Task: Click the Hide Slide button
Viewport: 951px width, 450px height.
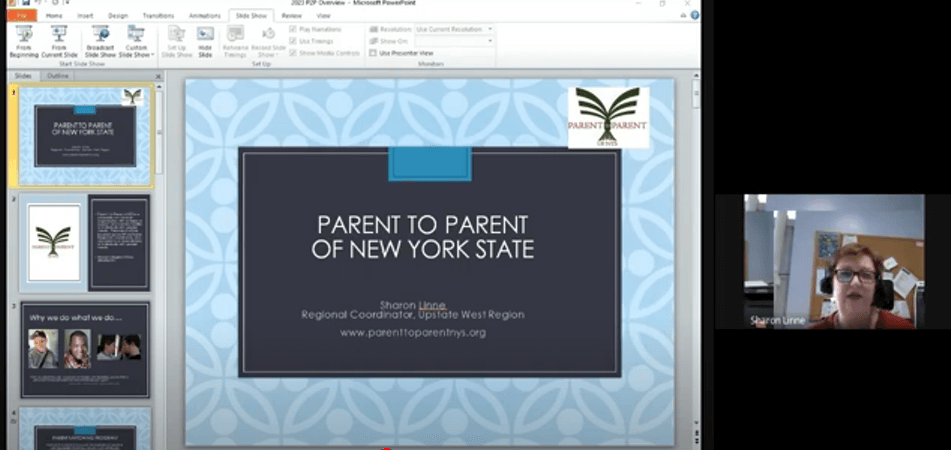Action: 206,41
